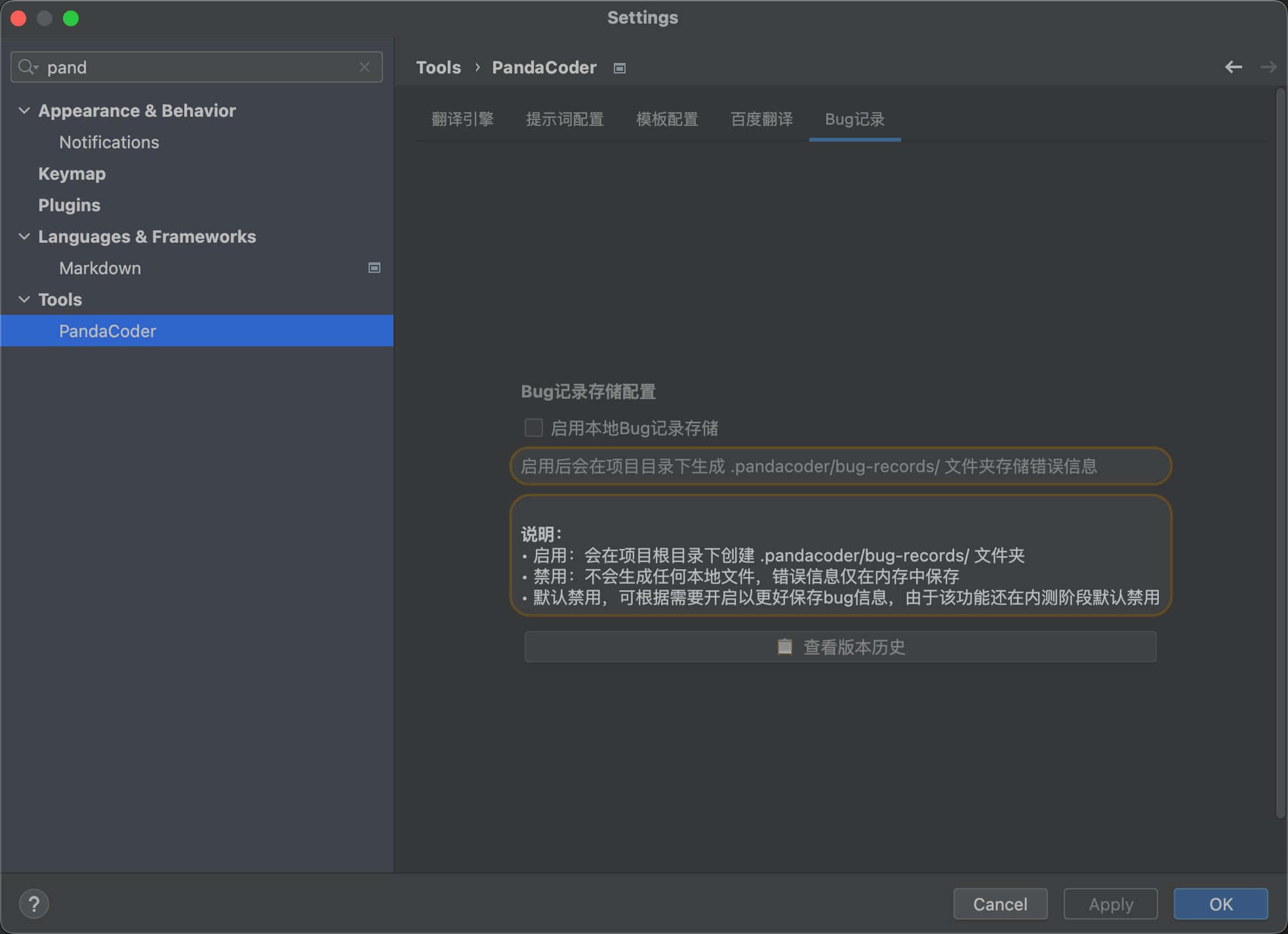Collapse the Appearance & Behavior section

24,110
